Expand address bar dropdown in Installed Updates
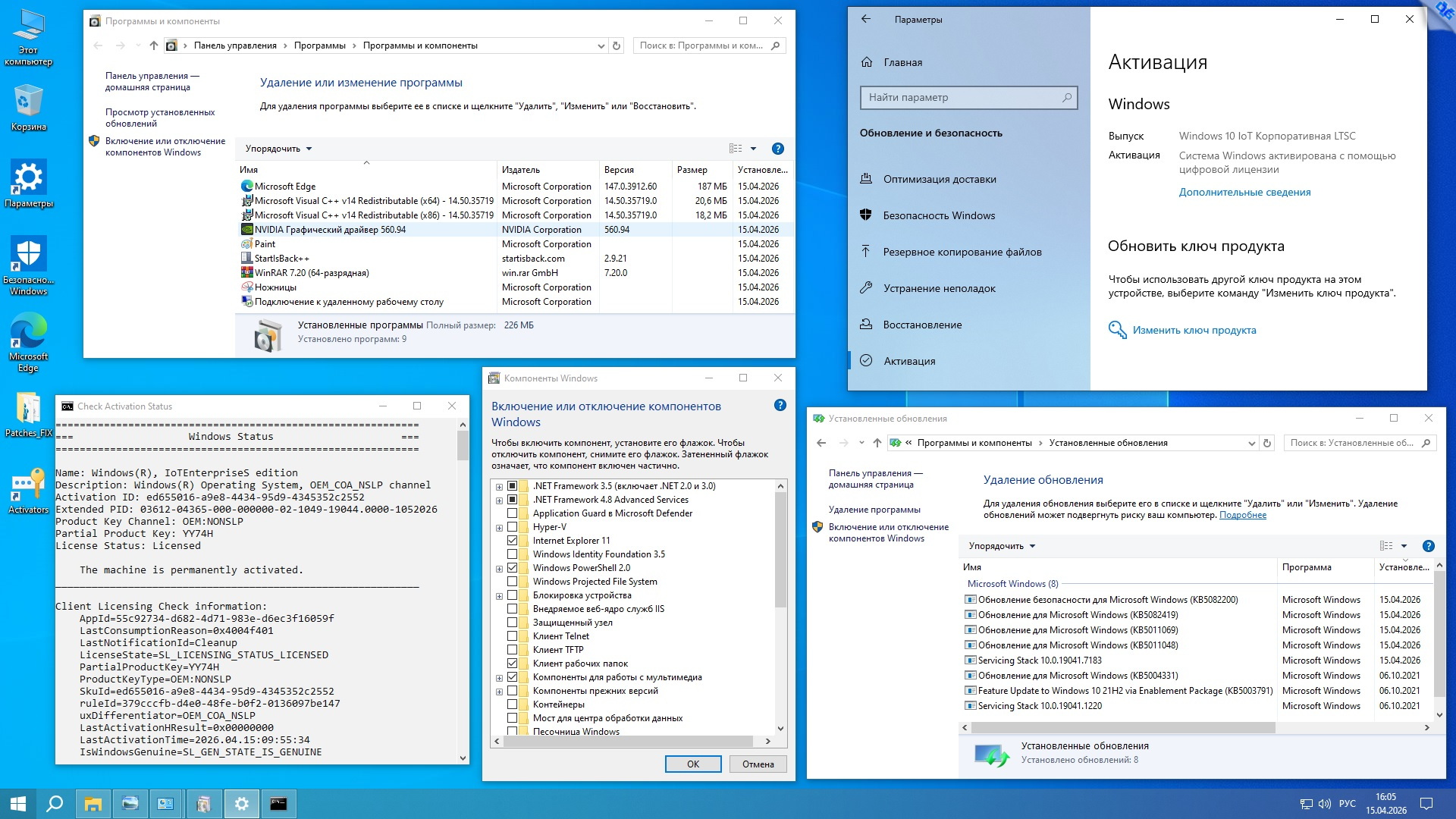The height and width of the screenshot is (819, 1456). (x=1251, y=443)
